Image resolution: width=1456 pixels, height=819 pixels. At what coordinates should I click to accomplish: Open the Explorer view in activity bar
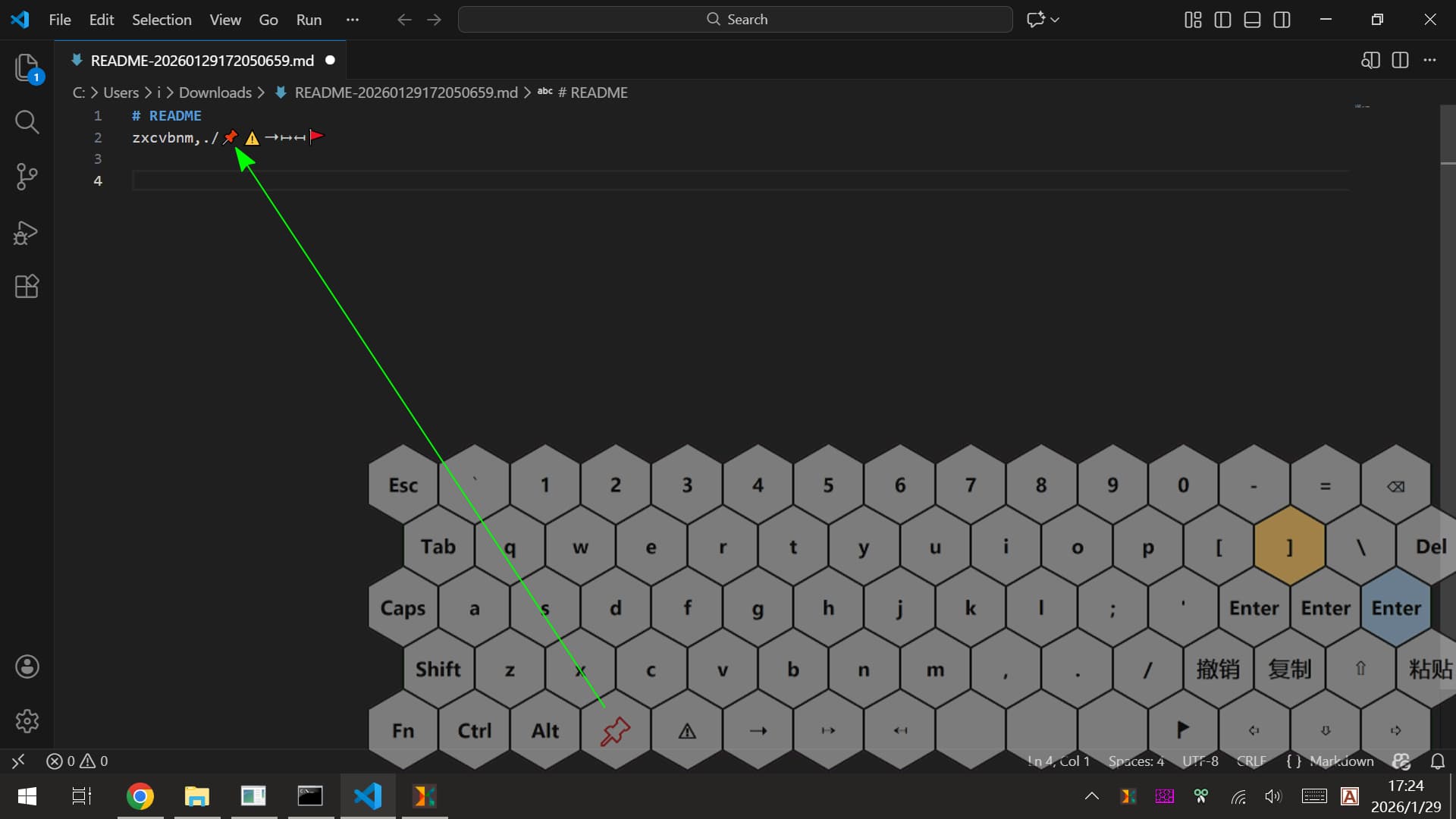(27, 67)
